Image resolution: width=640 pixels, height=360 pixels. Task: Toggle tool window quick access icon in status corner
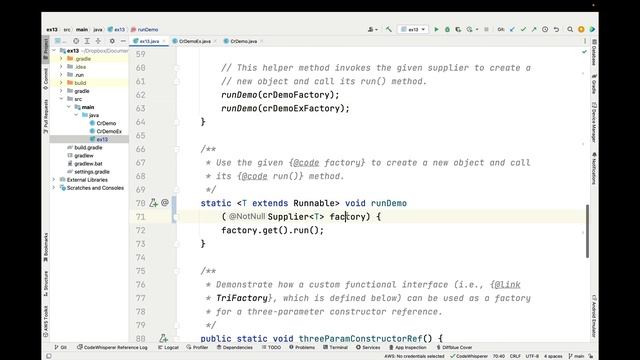pyautogui.click(x=49, y=356)
